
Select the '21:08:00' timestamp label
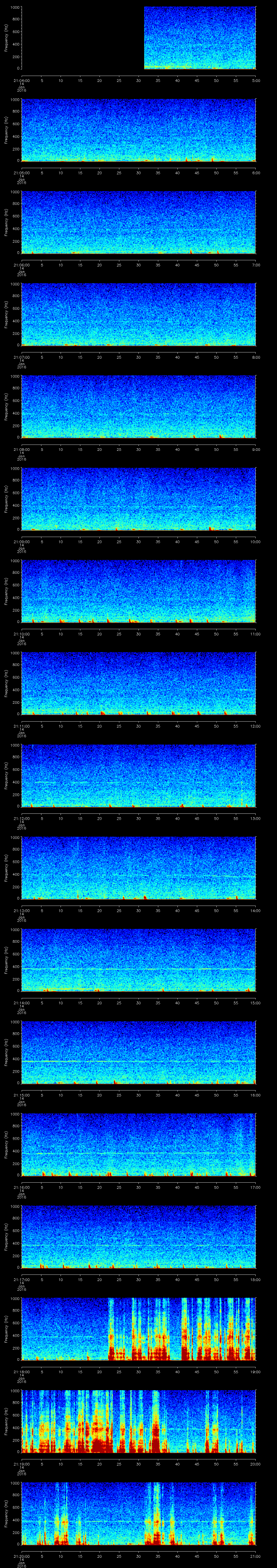point(21,449)
